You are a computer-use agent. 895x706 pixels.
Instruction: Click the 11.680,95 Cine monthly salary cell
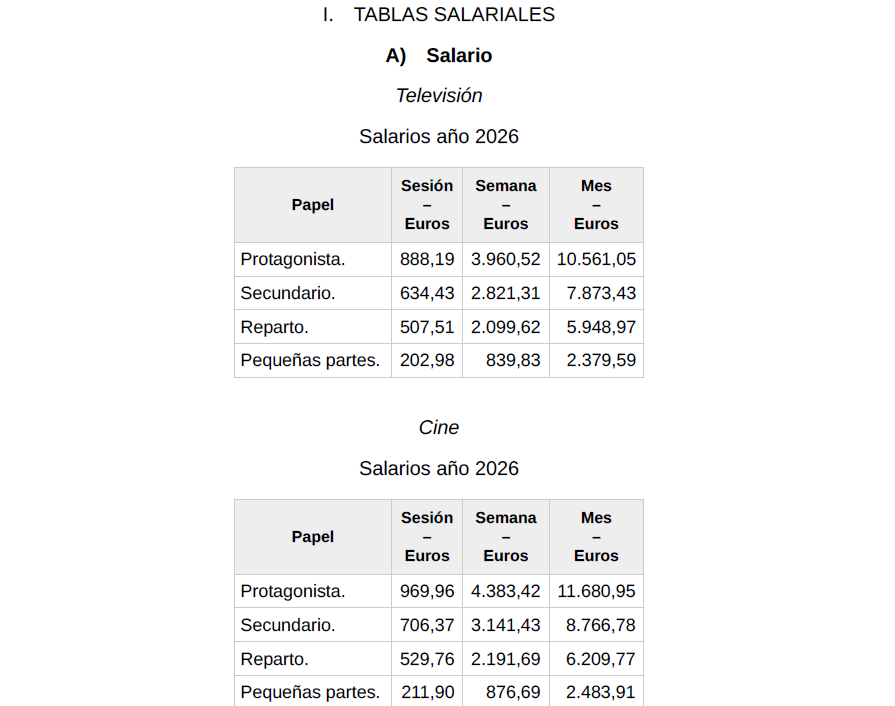coord(597,592)
